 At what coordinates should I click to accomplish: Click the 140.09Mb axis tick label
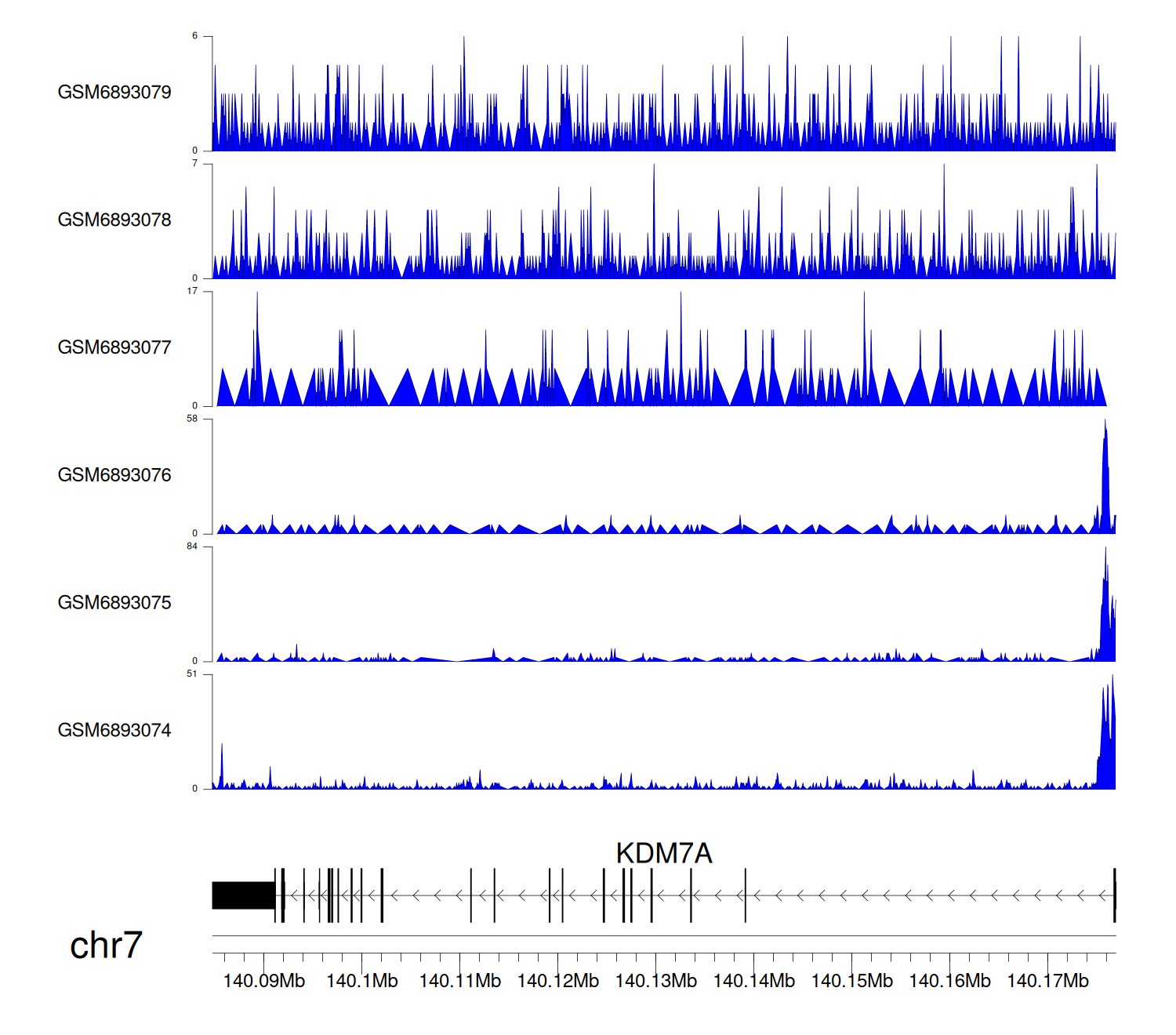pyautogui.click(x=263, y=981)
